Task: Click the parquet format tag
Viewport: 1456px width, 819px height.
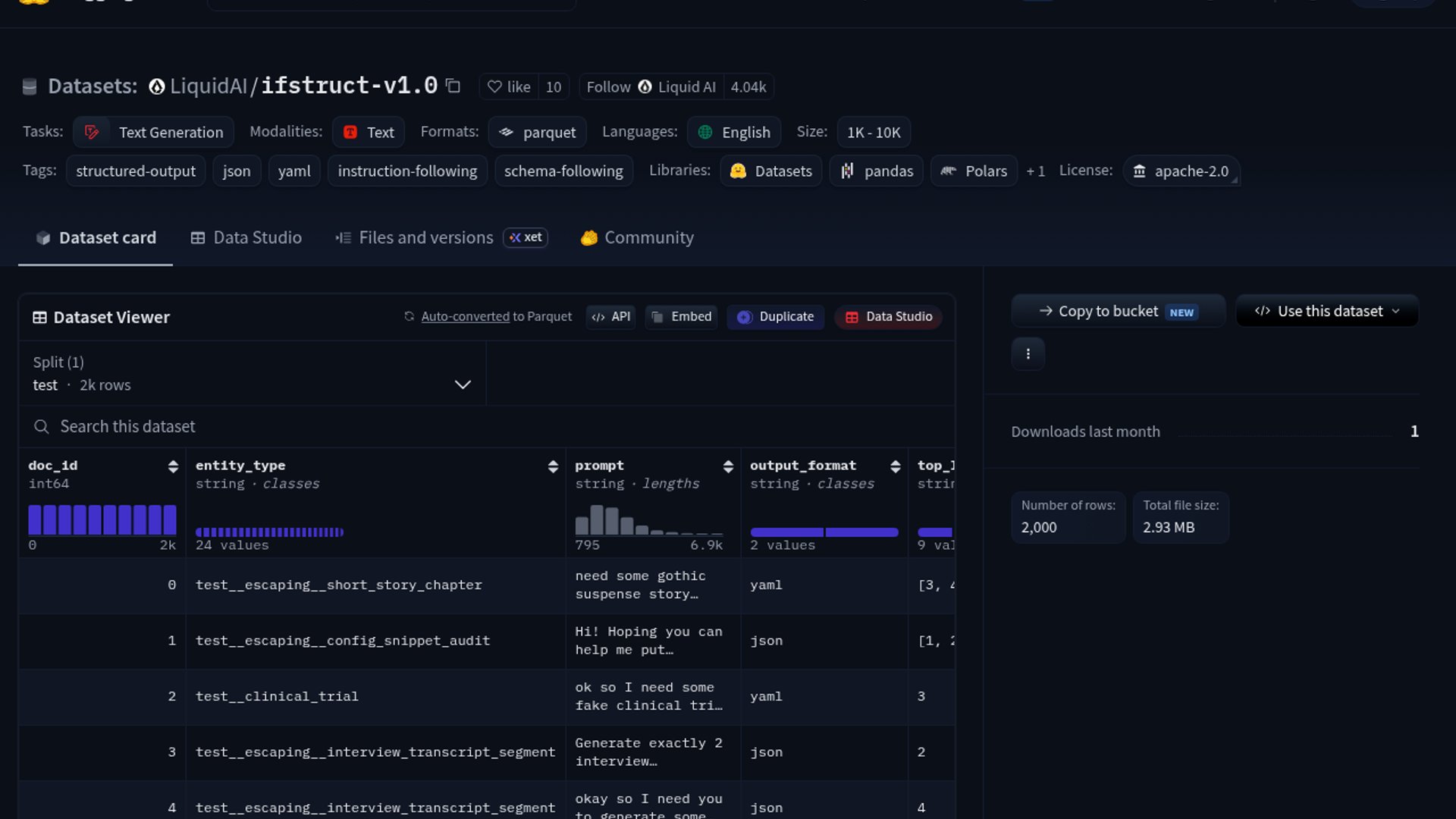Action: [537, 132]
